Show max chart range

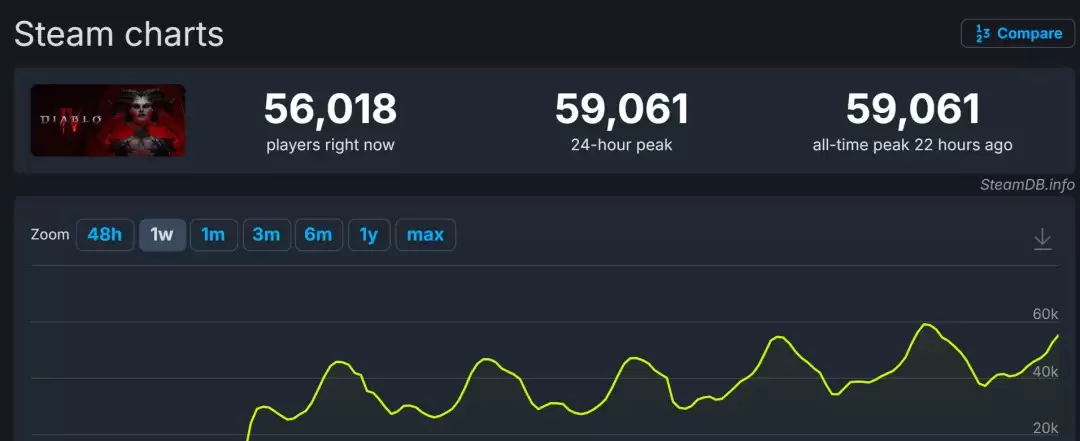[425, 235]
